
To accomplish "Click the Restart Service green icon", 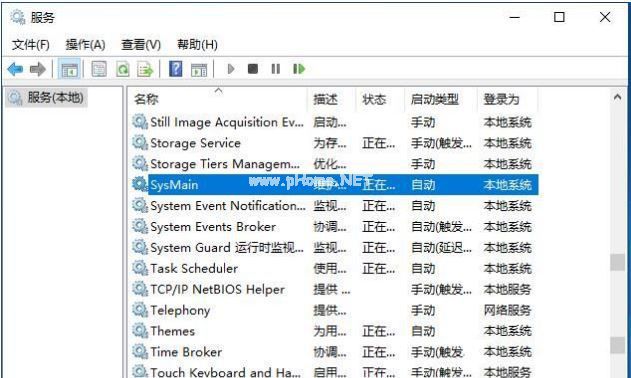I will point(299,69).
